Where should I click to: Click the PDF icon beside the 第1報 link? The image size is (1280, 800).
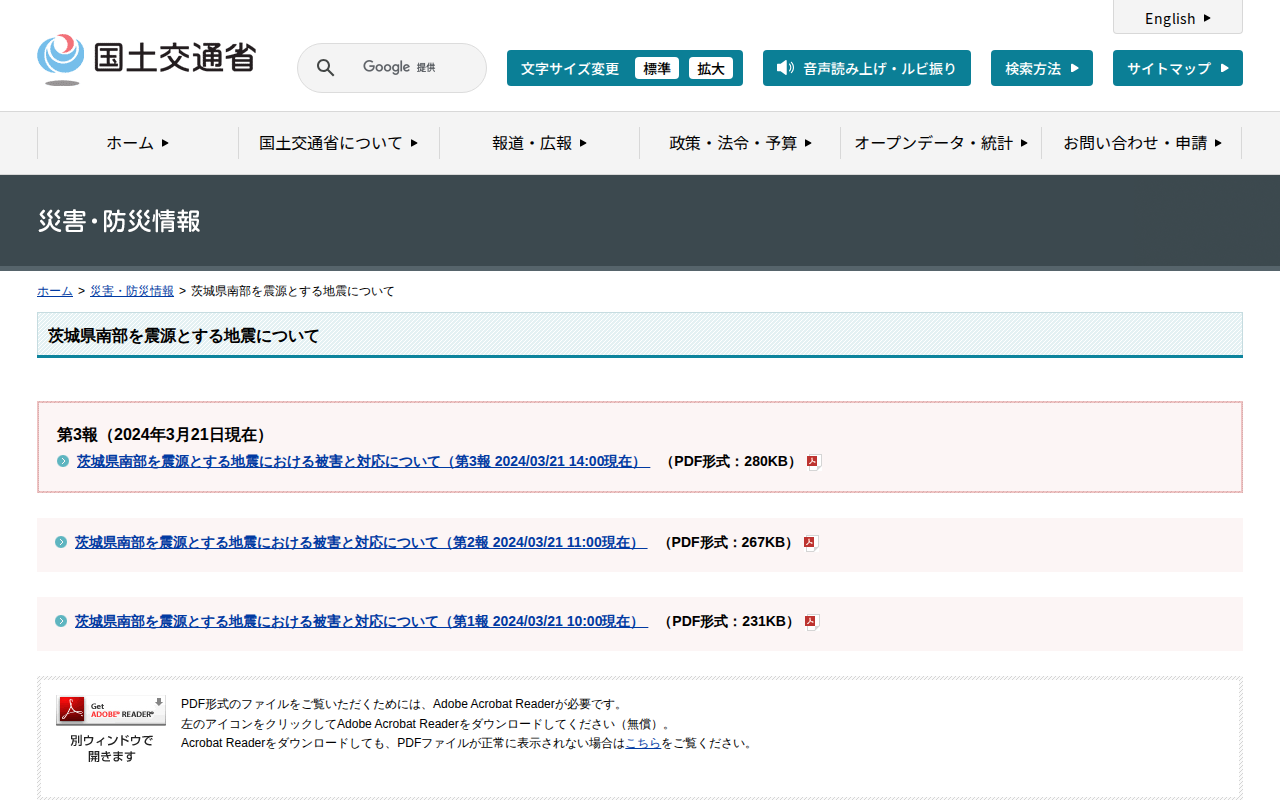pos(811,622)
